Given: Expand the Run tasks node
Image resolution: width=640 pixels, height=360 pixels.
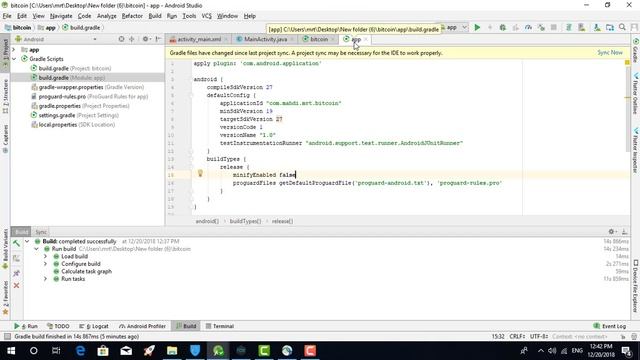Looking at the screenshot, I should [45, 279].
